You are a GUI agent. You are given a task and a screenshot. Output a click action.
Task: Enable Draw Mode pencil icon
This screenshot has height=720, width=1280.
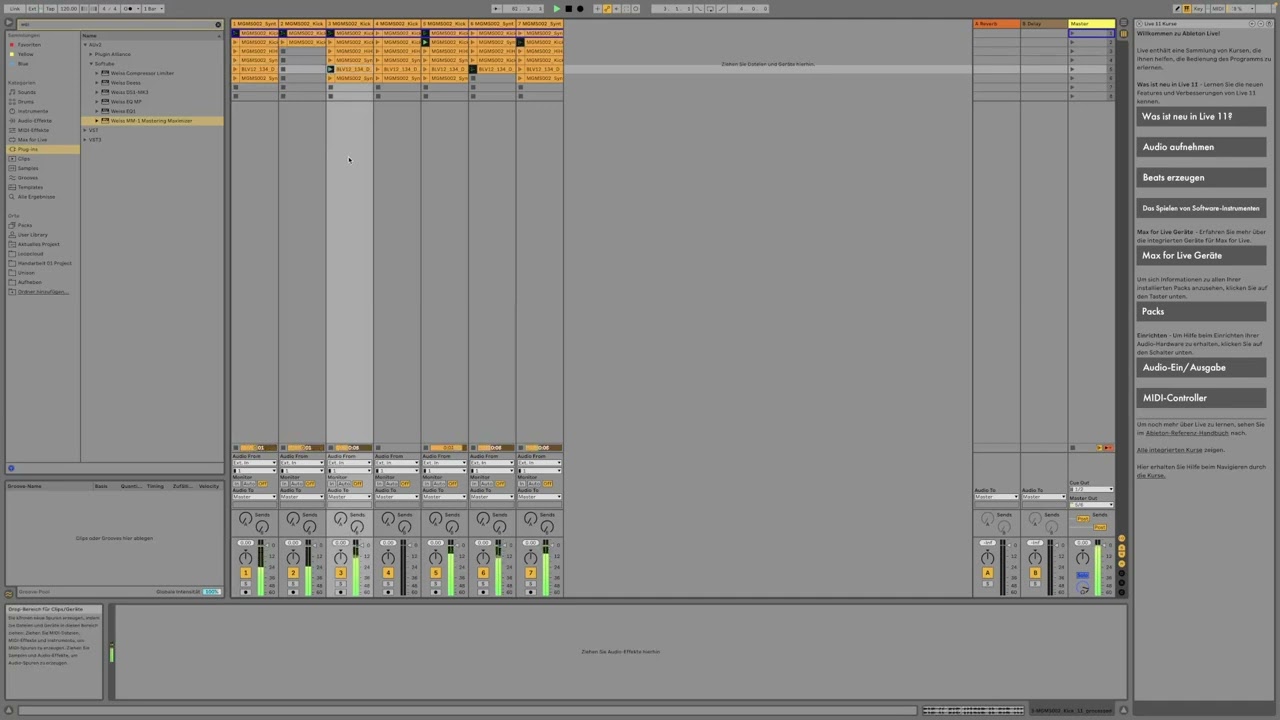[1177, 9]
